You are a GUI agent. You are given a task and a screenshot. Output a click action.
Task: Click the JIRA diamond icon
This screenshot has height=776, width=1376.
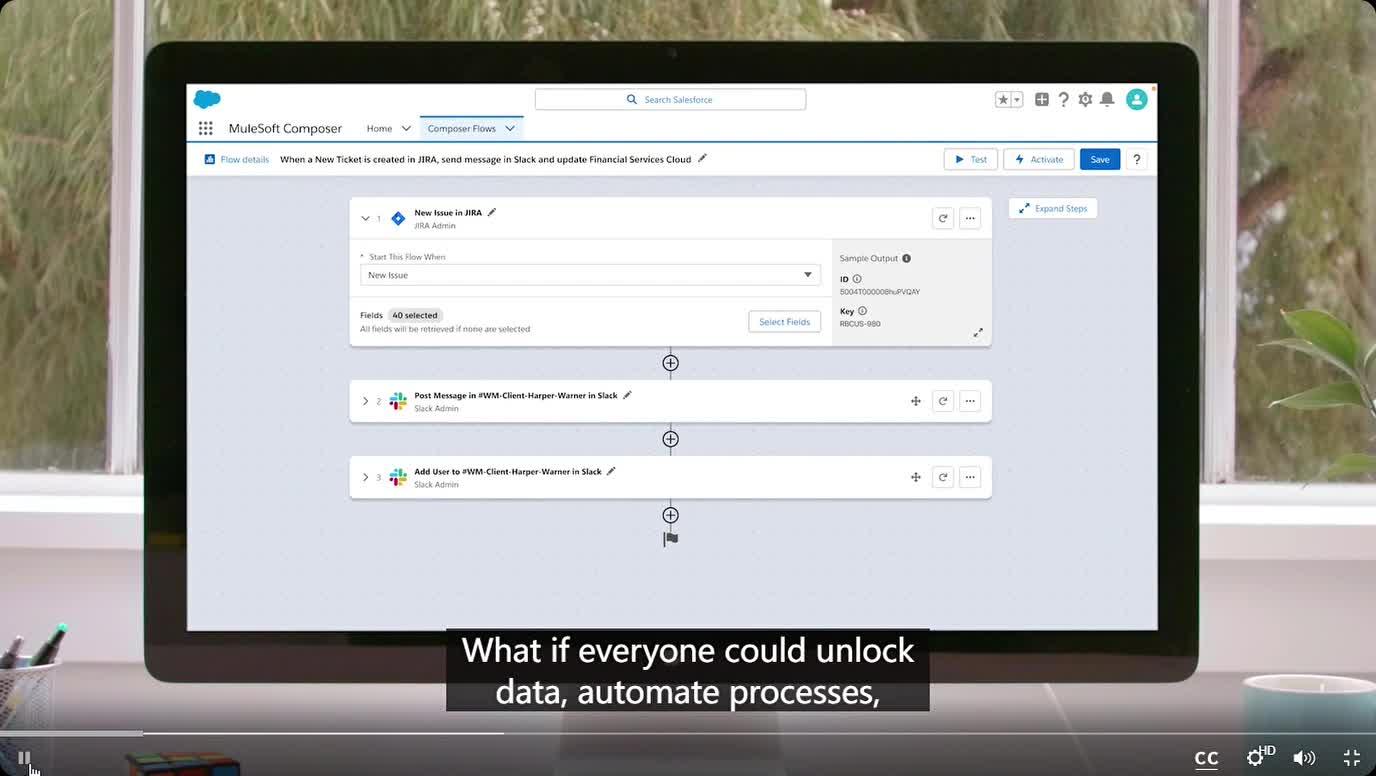click(x=398, y=218)
